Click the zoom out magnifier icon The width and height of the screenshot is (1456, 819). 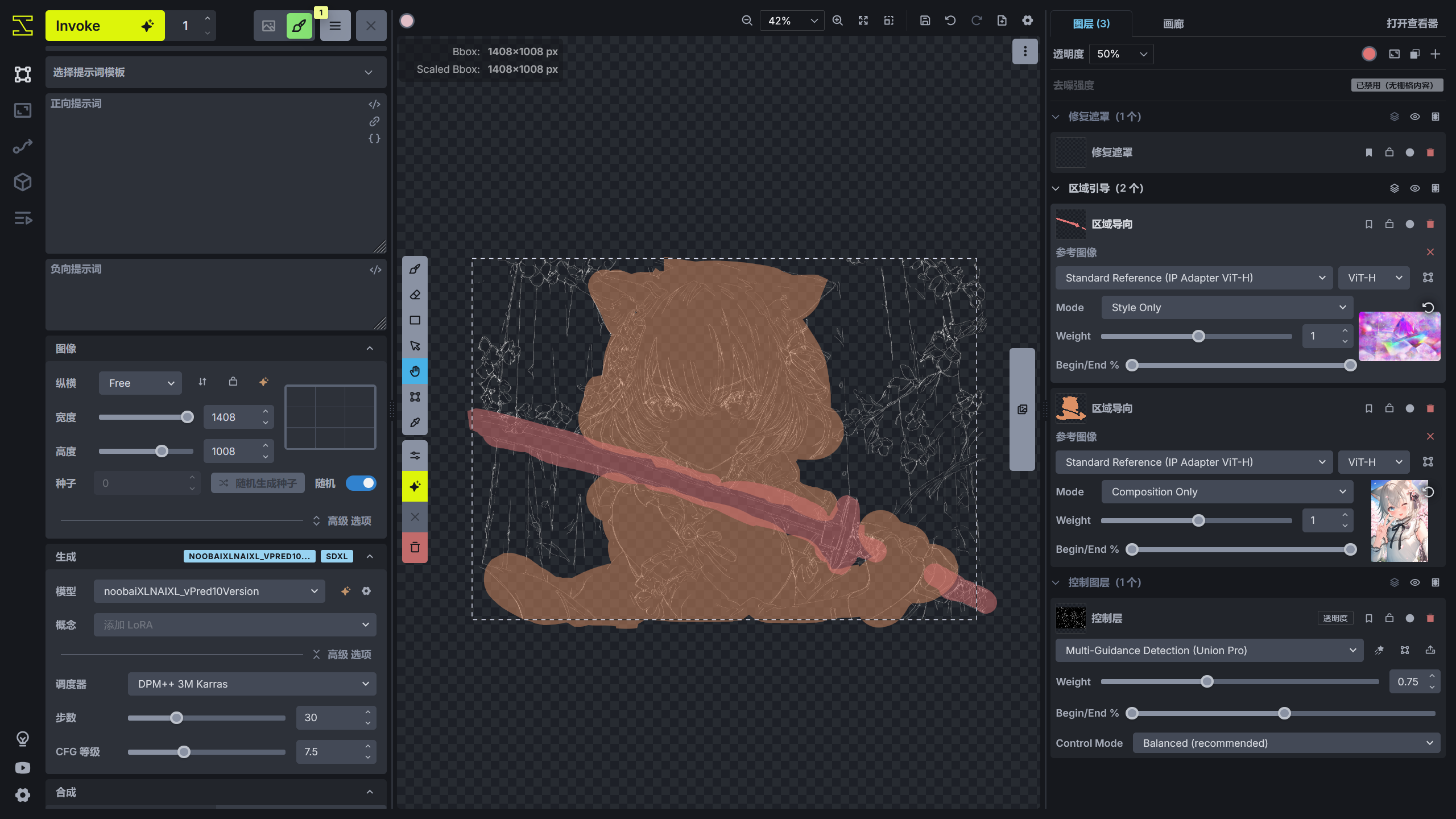tap(747, 20)
